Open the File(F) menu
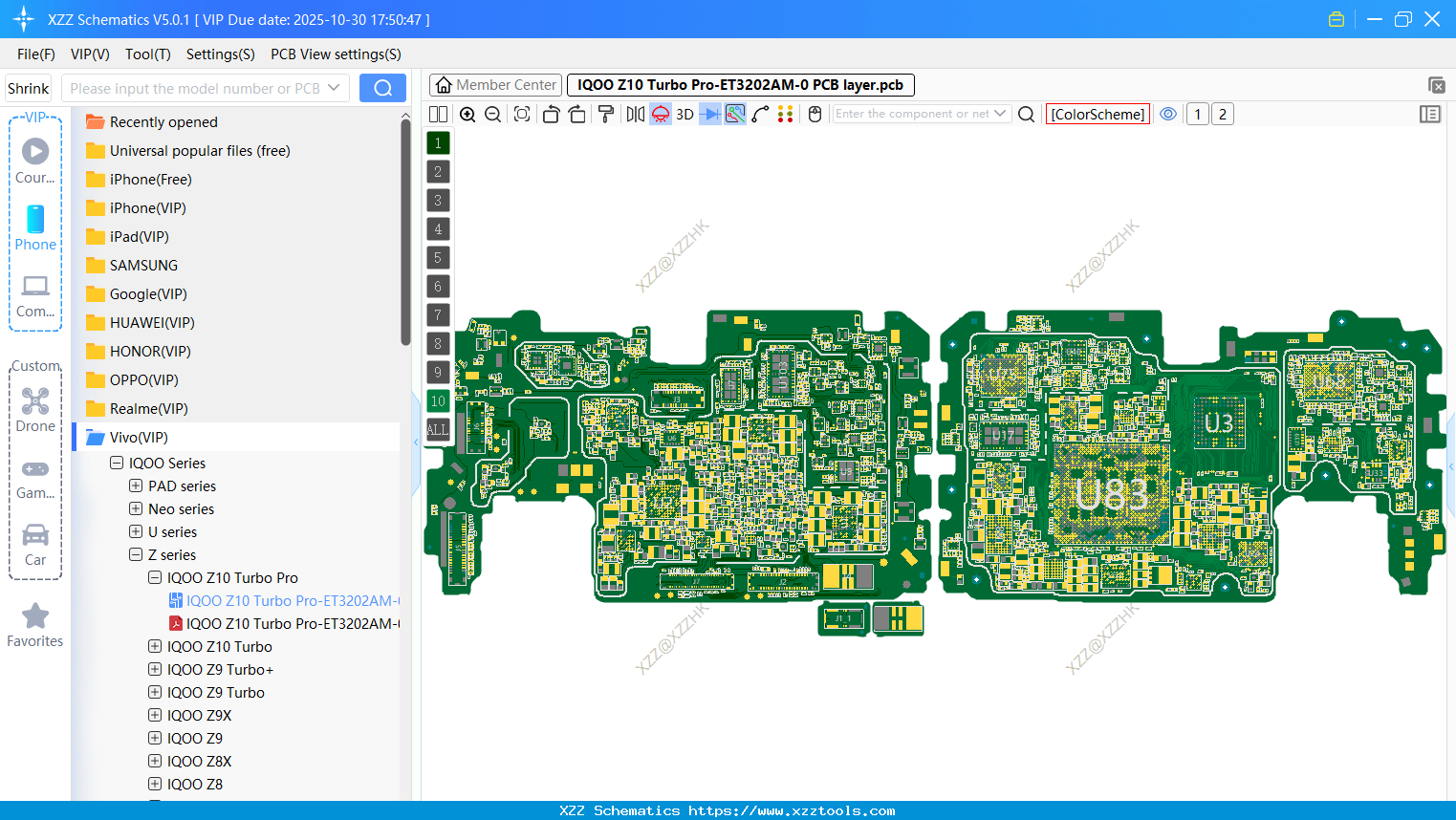The width and height of the screenshot is (1456, 820). point(36,54)
